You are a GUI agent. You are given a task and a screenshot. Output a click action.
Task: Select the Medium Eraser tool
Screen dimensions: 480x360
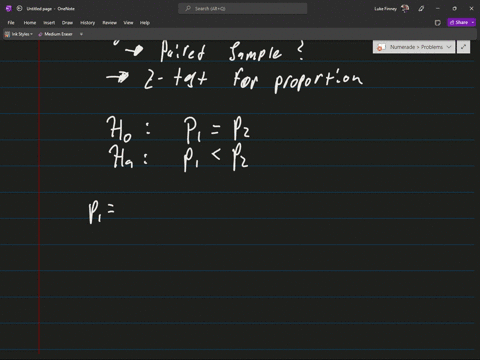pos(55,34)
